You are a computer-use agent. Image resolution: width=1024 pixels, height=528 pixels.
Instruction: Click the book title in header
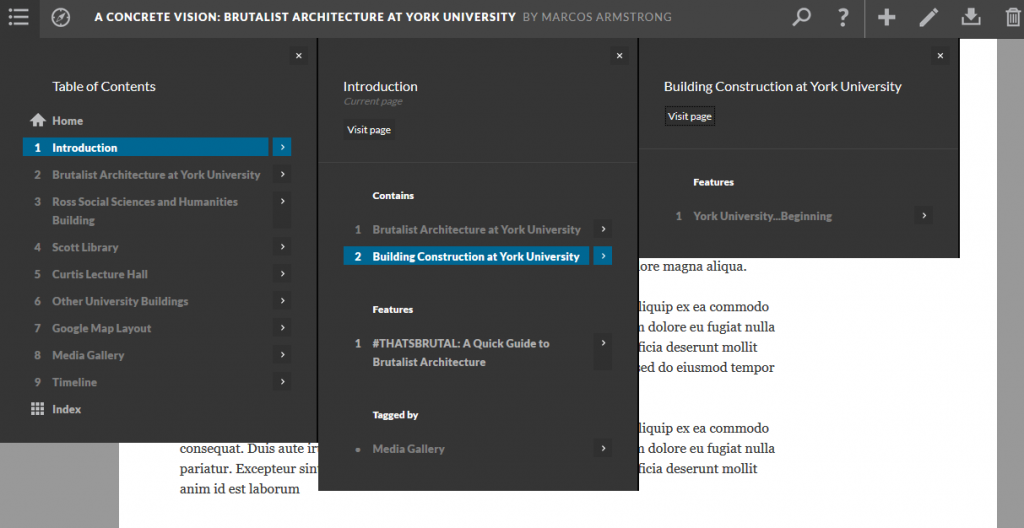(x=305, y=17)
